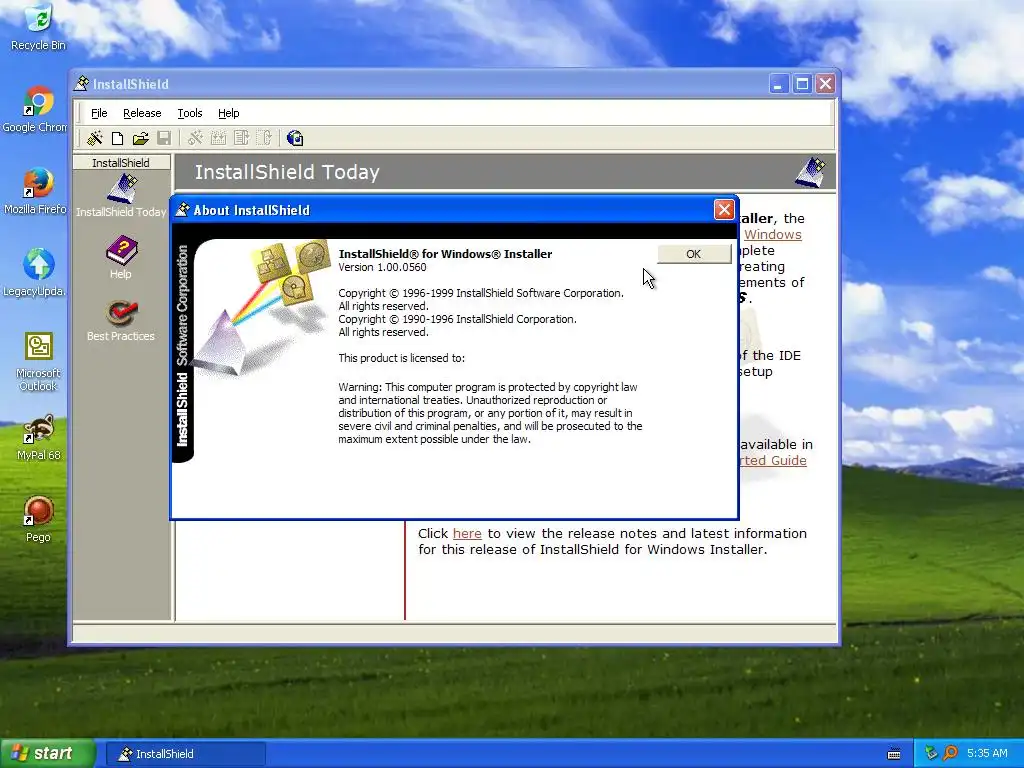Open the Help book icon in sidebar
This screenshot has height=768, width=1024.
pyautogui.click(x=121, y=257)
